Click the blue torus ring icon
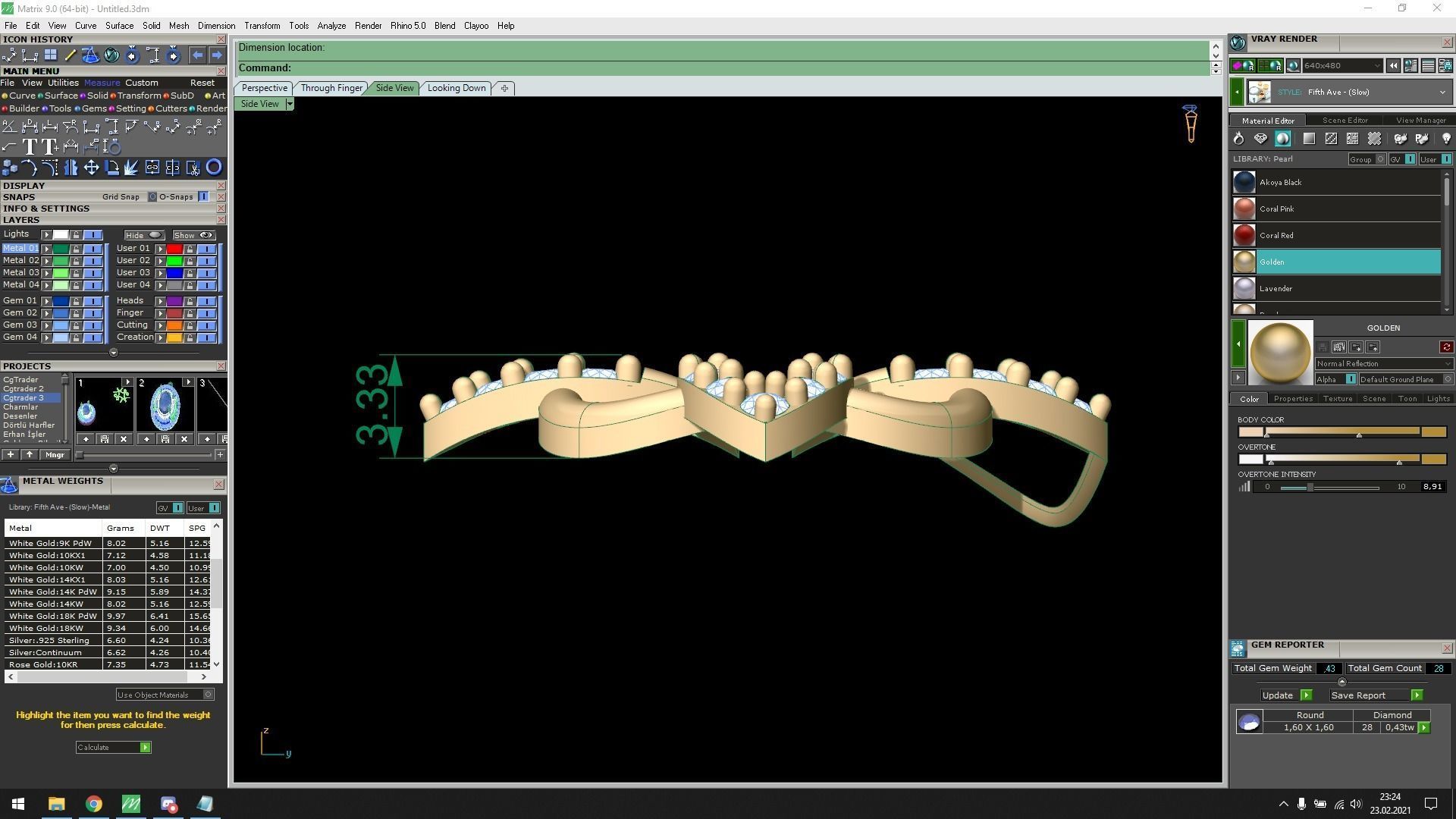This screenshot has width=1456, height=819. (x=214, y=168)
